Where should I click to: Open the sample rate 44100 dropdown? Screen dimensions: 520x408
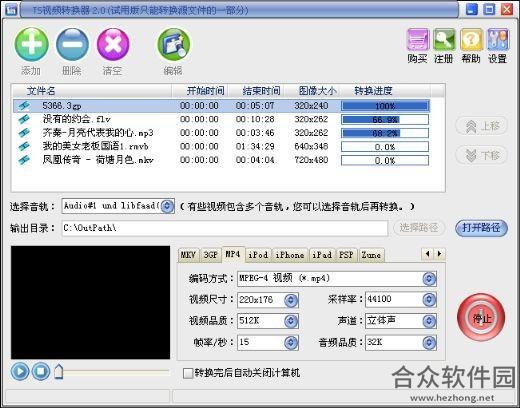(429, 300)
